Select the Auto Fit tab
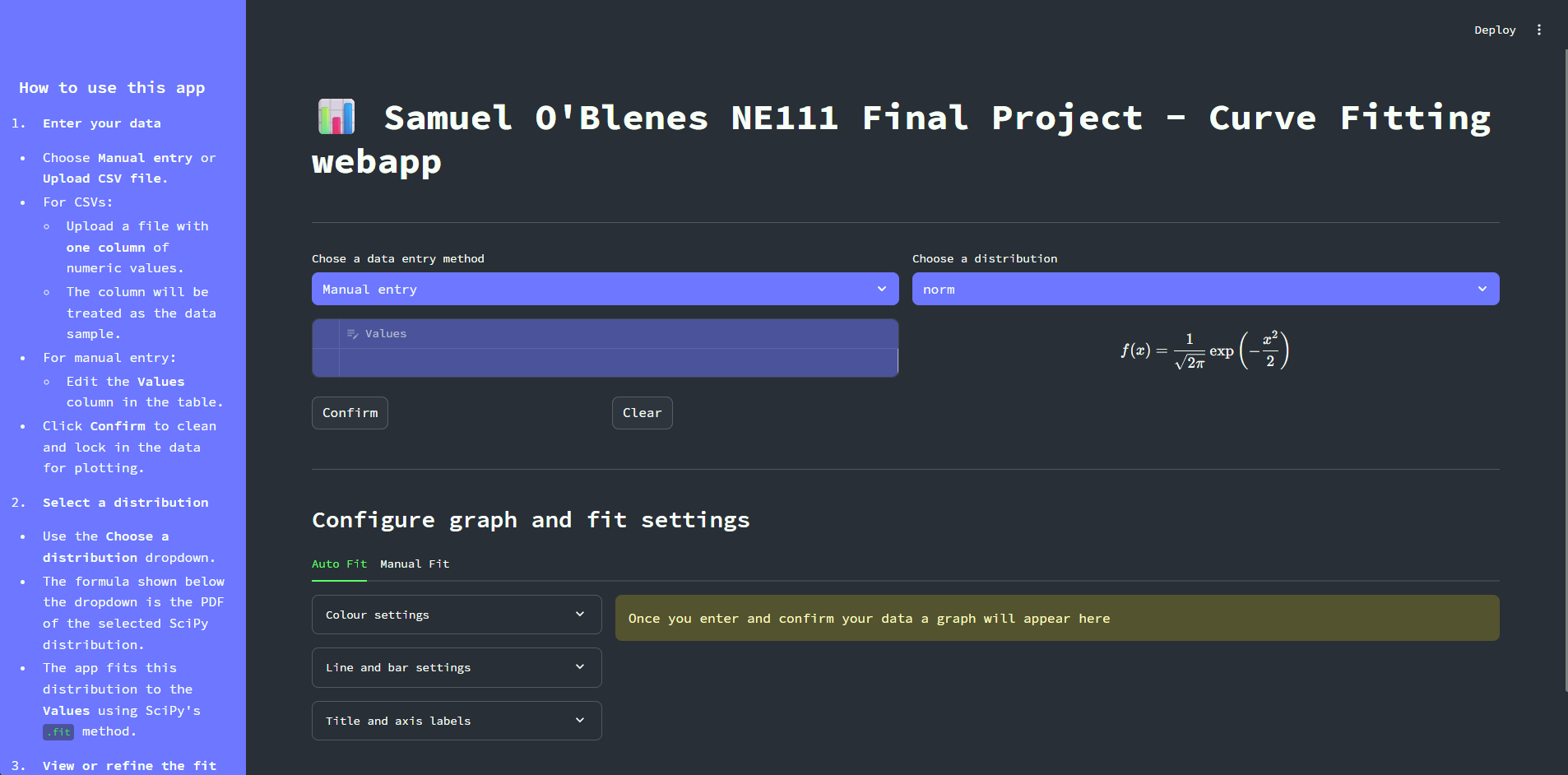Viewport: 1568px width, 775px height. click(339, 564)
